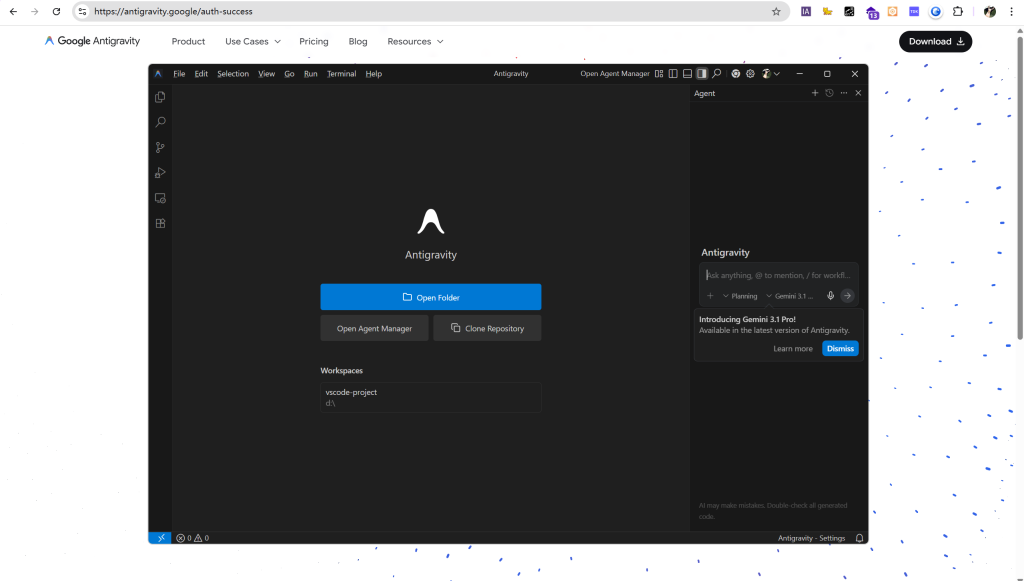Open the Source Control view
The width and height of the screenshot is (1024, 581).
pyautogui.click(x=160, y=147)
